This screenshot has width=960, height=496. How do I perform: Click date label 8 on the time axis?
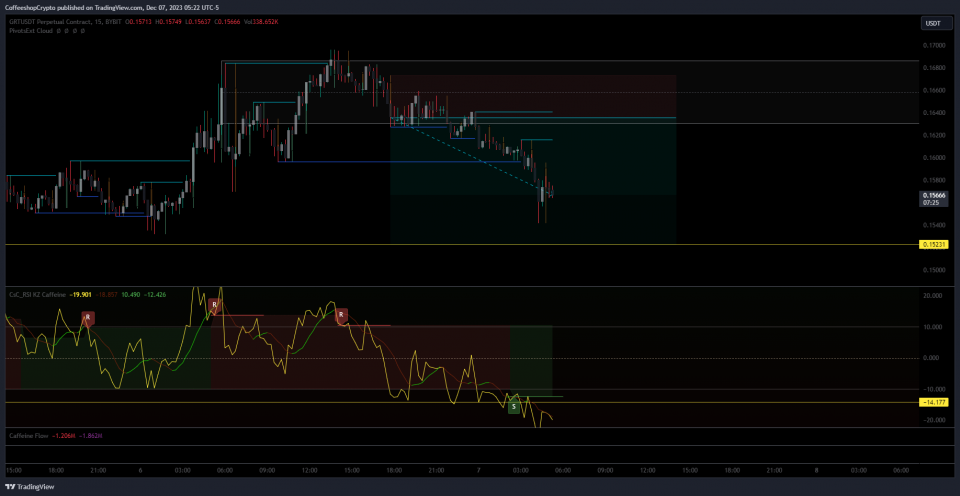[816, 469]
